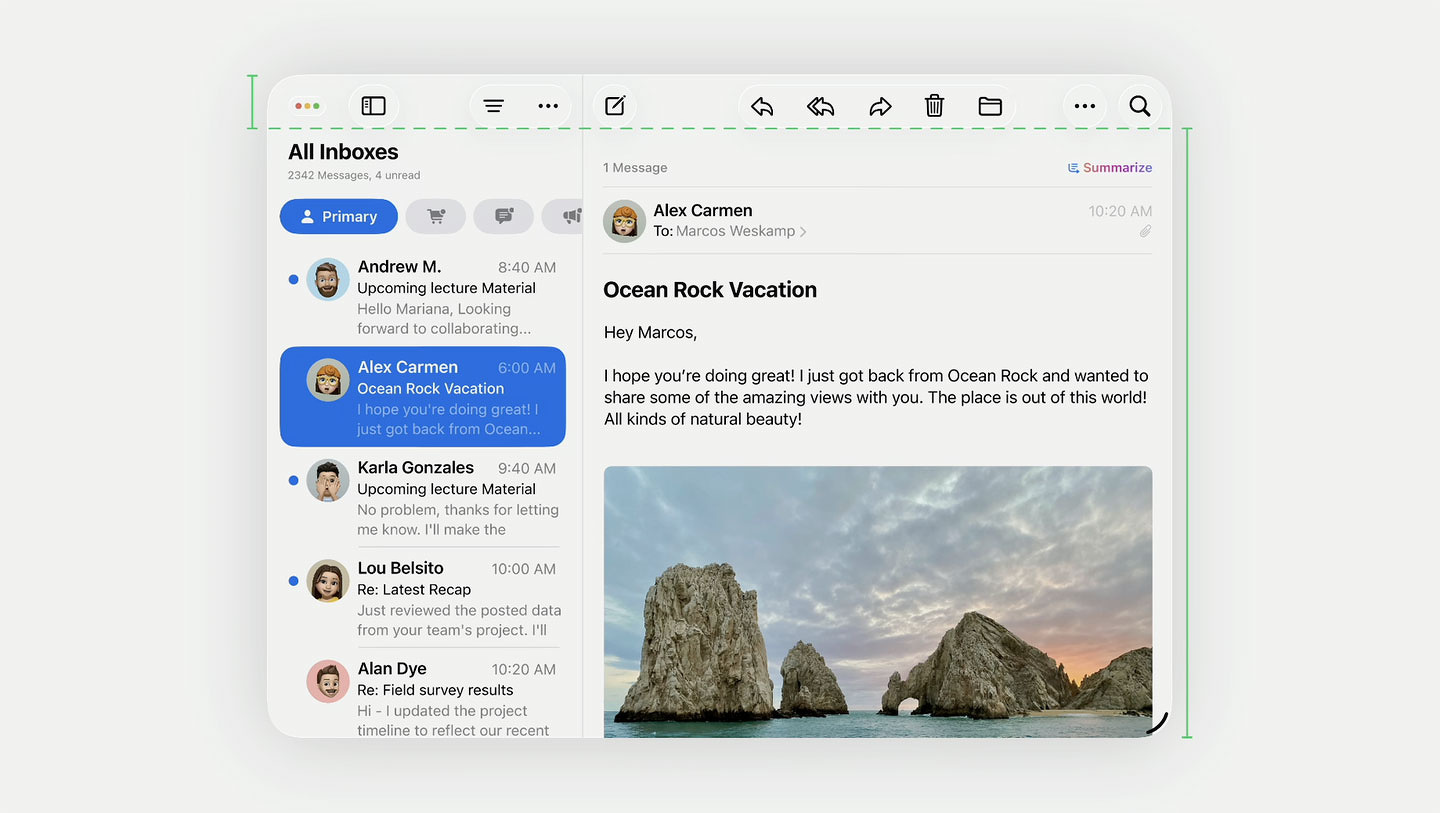Grab the window resize corner handle
Screen dimensions: 1440x813
tap(1158, 724)
